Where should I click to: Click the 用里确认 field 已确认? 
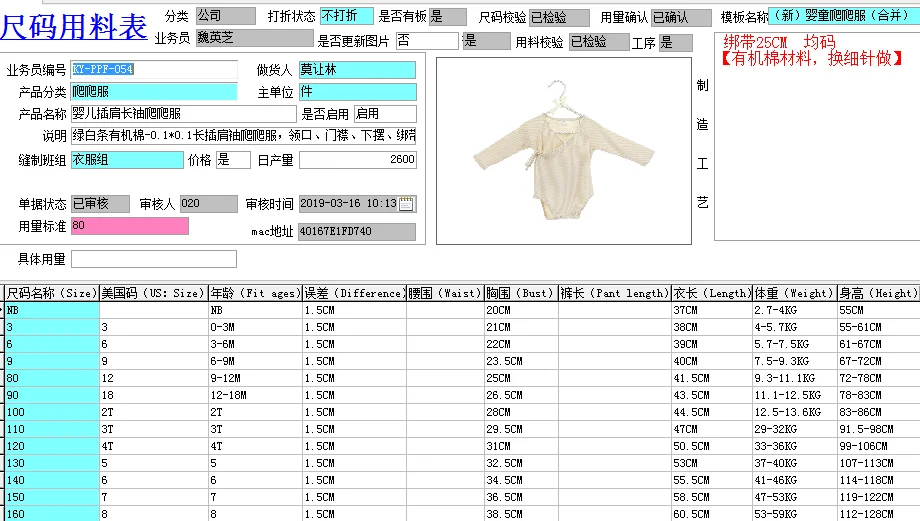click(x=681, y=18)
